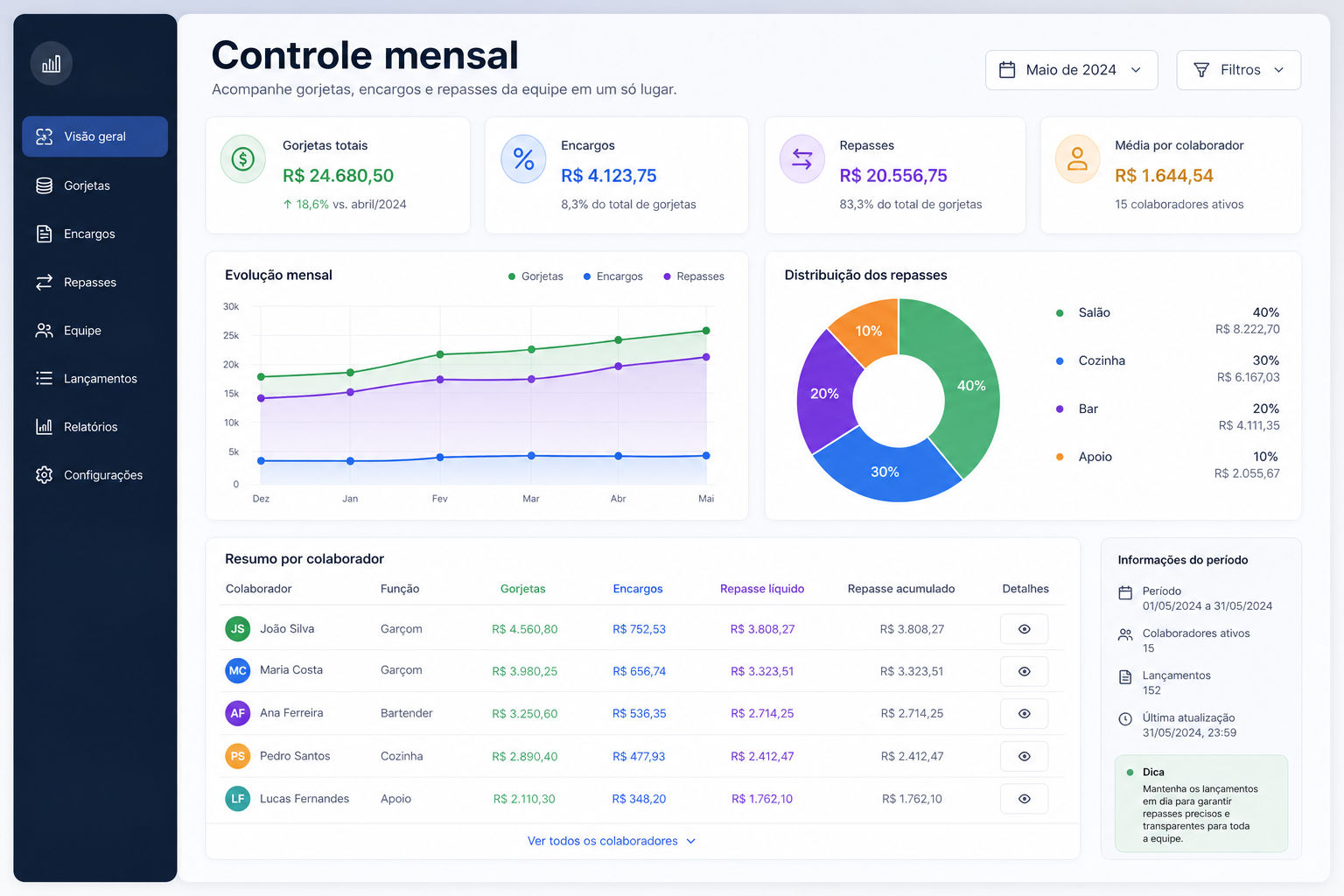Sort by the Gorjetas column header

(522, 589)
